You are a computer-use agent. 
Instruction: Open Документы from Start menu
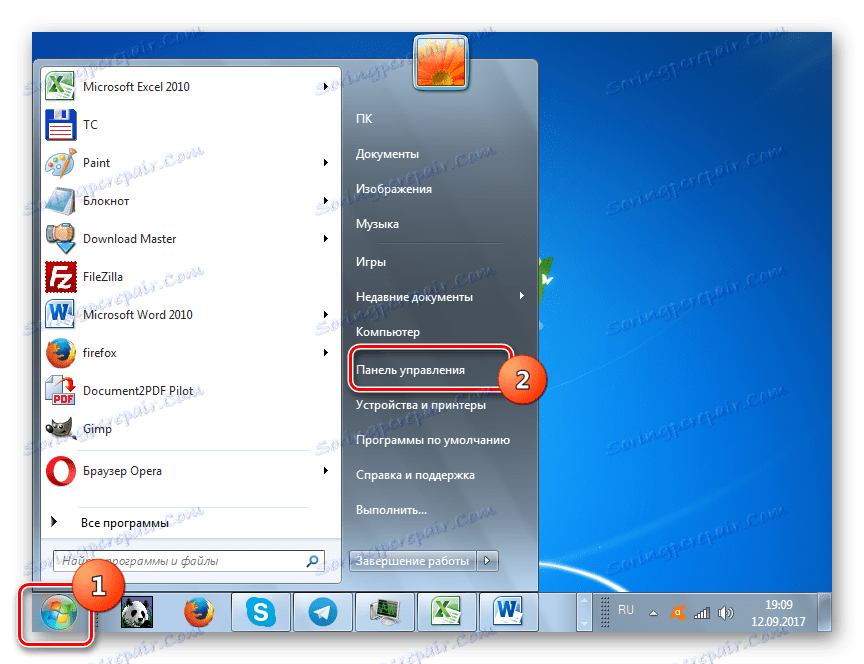pos(387,154)
